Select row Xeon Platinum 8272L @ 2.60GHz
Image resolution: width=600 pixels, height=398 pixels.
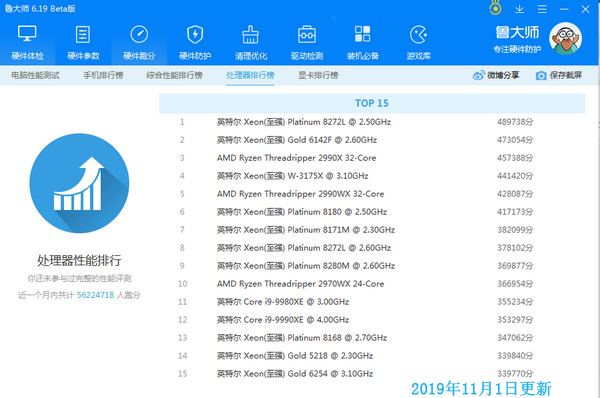(x=372, y=248)
